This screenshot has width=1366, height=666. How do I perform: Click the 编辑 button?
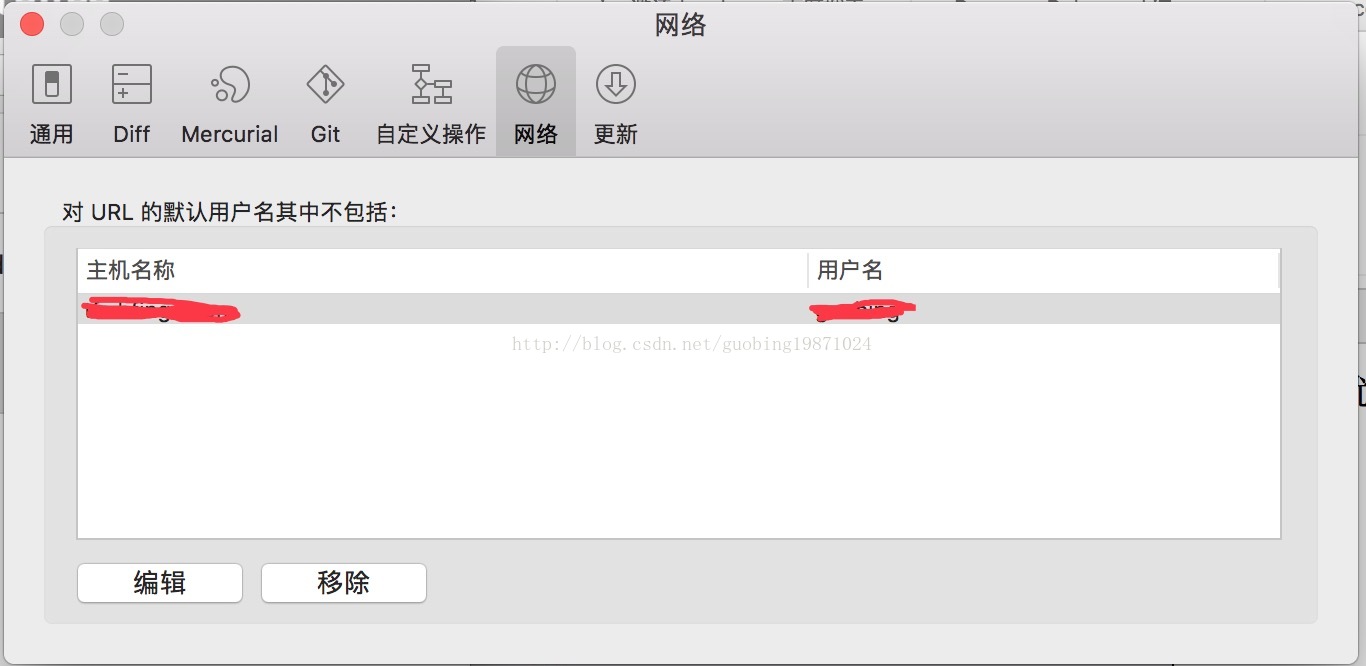click(x=160, y=583)
